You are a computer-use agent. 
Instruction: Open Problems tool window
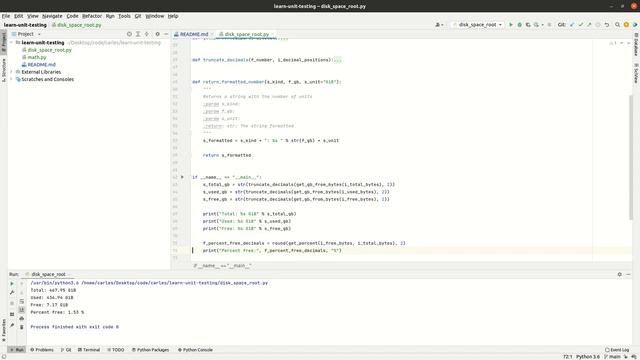pos(42,350)
